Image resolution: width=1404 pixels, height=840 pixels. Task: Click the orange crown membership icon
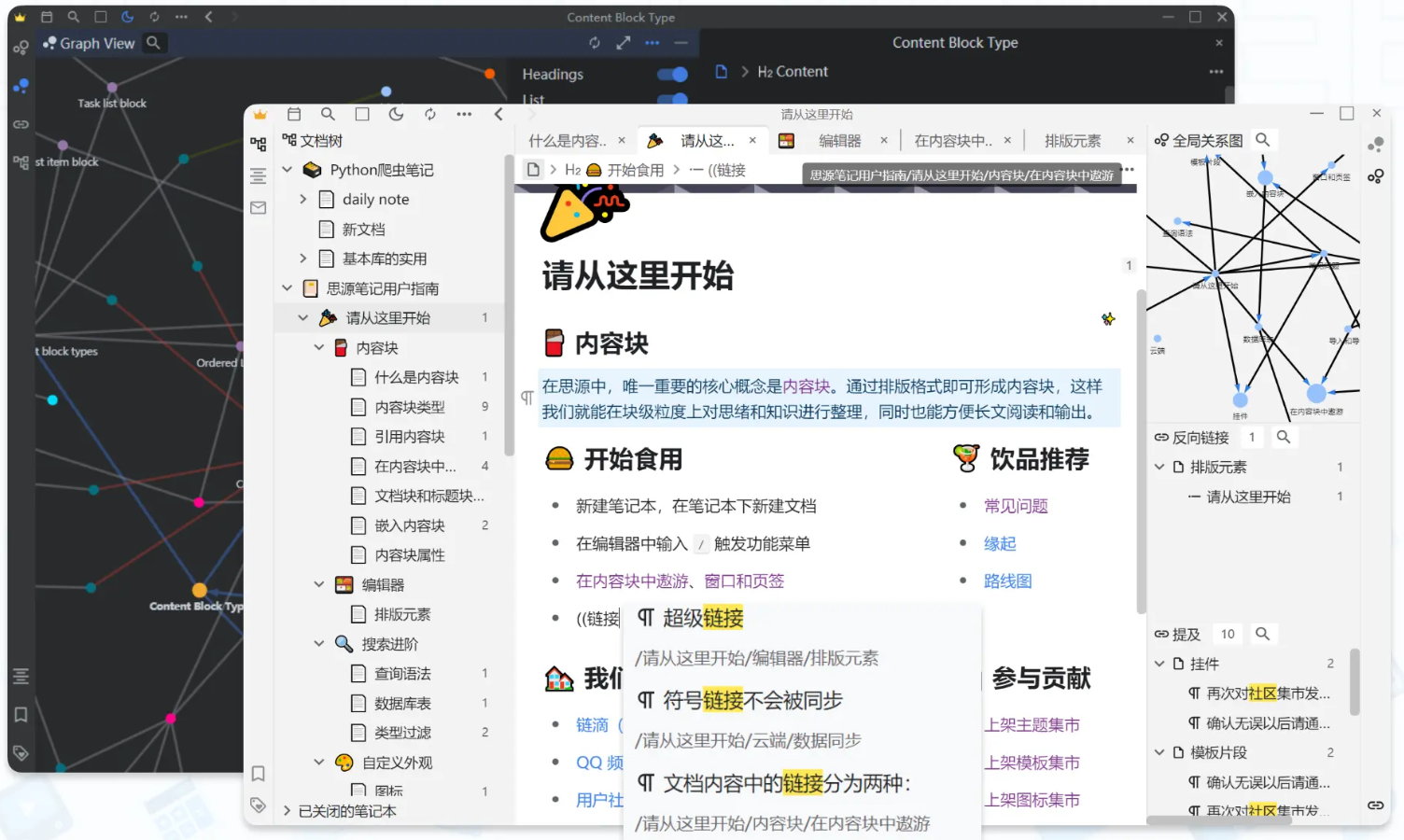pyautogui.click(x=259, y=114)
